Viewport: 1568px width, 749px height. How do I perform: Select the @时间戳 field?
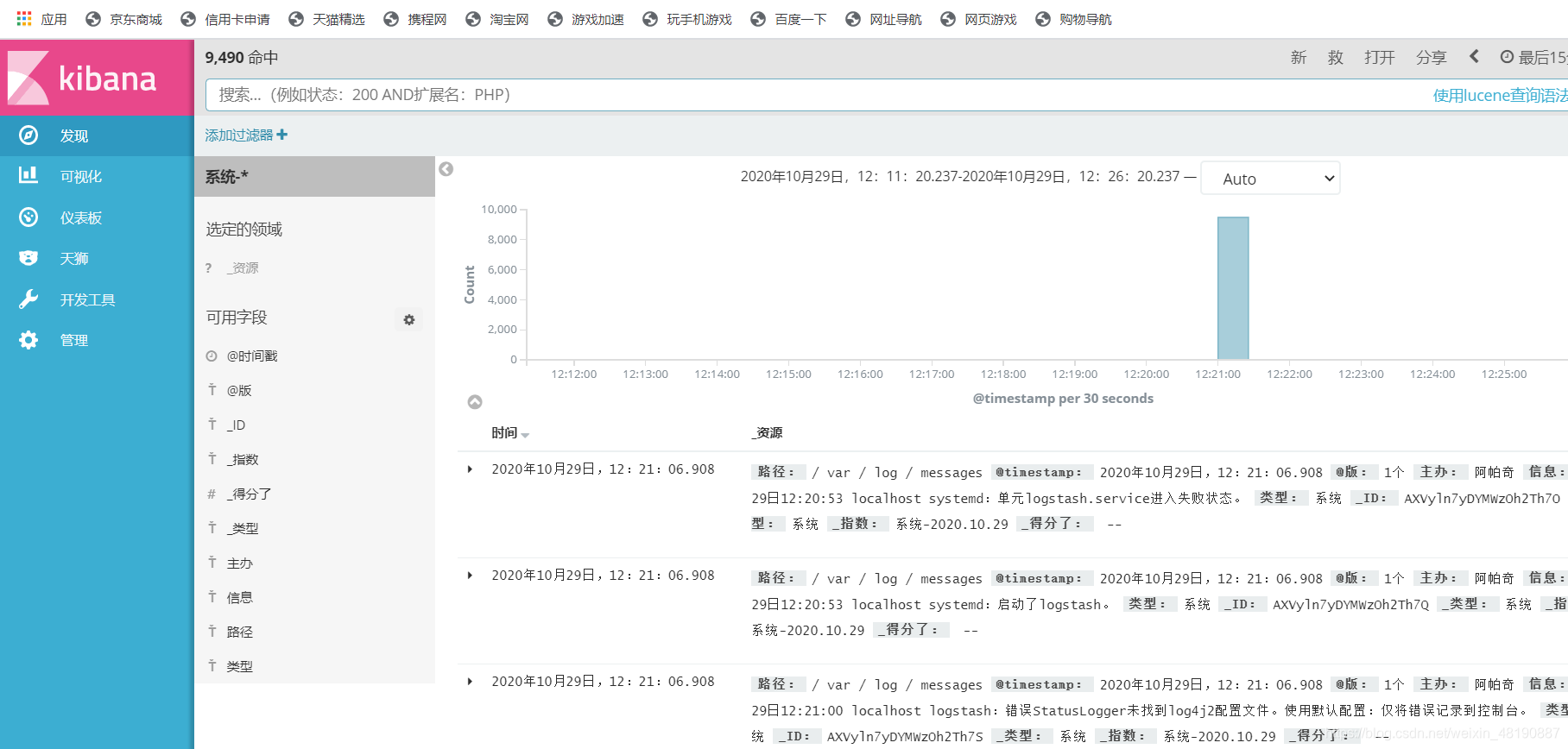(252, 356)
